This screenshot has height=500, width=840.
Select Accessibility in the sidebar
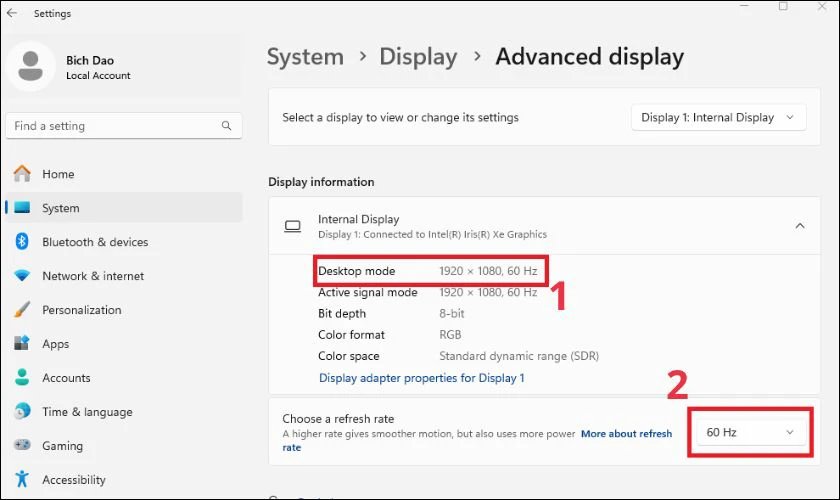point(73,480)
